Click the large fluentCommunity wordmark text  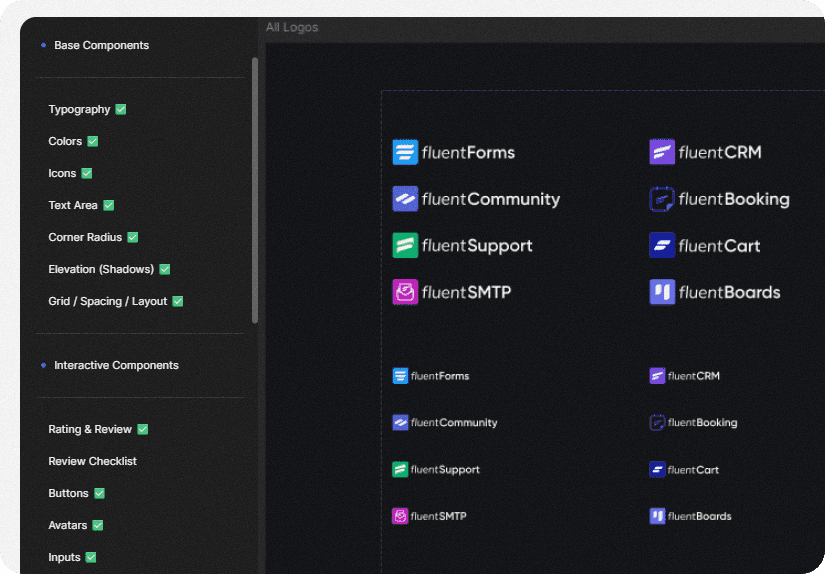tap(491, 199)
